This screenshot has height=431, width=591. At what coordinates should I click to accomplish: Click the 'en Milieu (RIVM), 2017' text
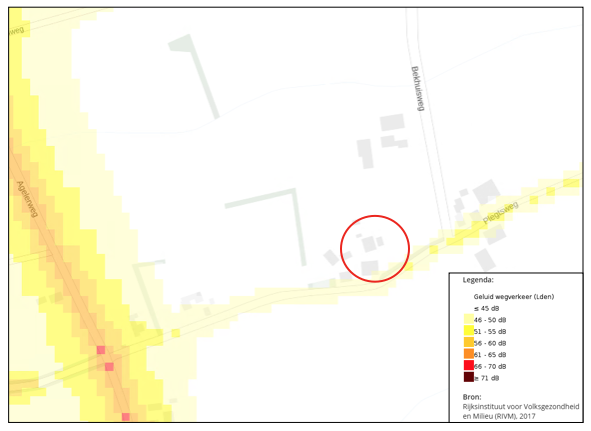click(499, 416)
